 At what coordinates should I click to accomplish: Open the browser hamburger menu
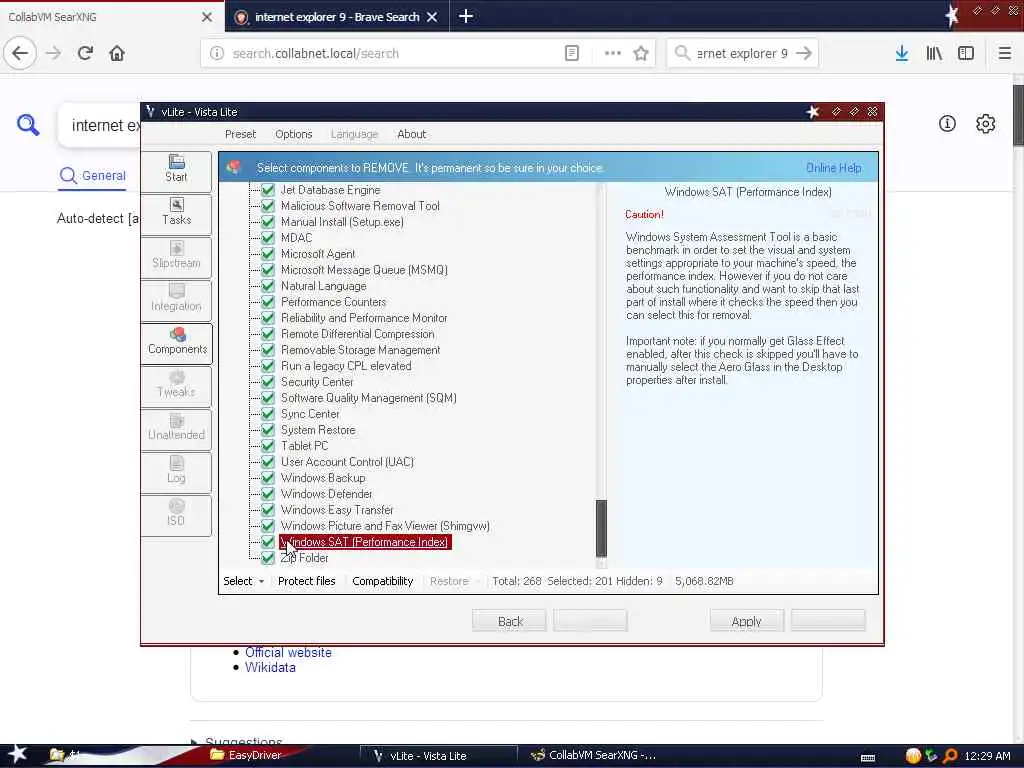pyautogui.click(x=1004, y=53)
